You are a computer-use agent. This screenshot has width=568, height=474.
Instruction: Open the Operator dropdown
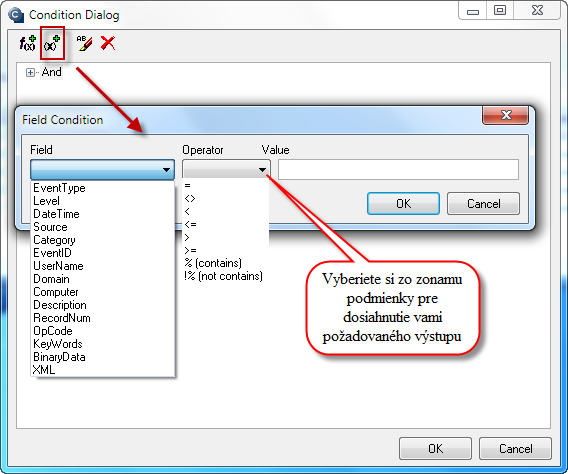[226, 169]
